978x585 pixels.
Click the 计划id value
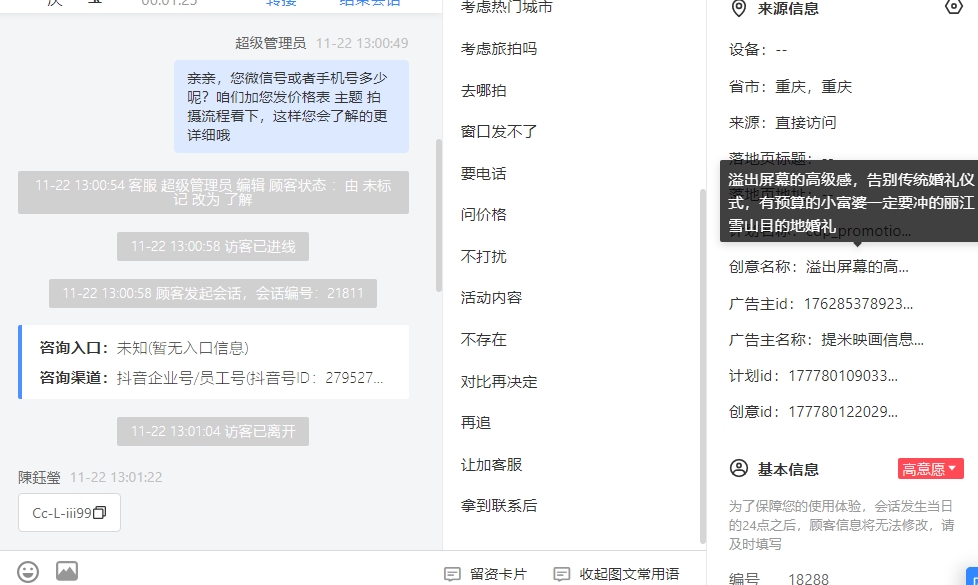(843, 376)
